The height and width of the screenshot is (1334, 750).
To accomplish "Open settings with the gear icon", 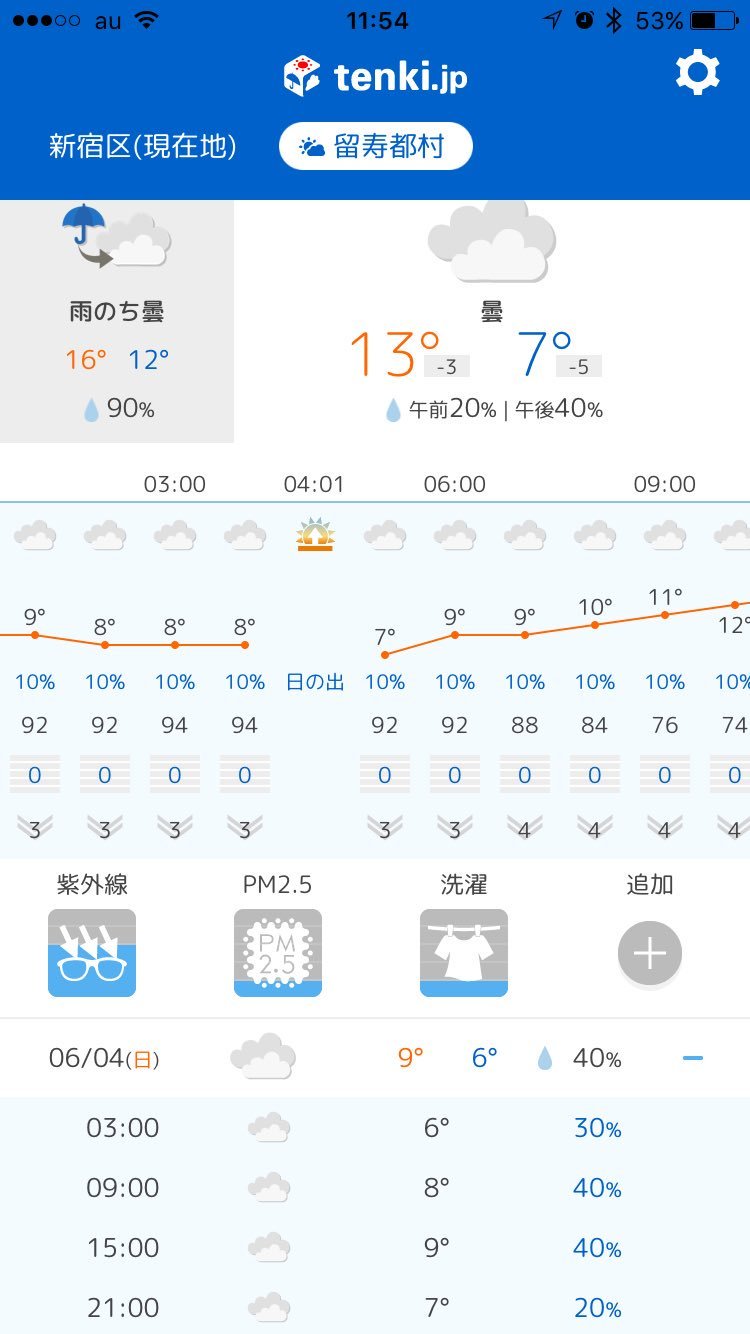I will 697,74.
